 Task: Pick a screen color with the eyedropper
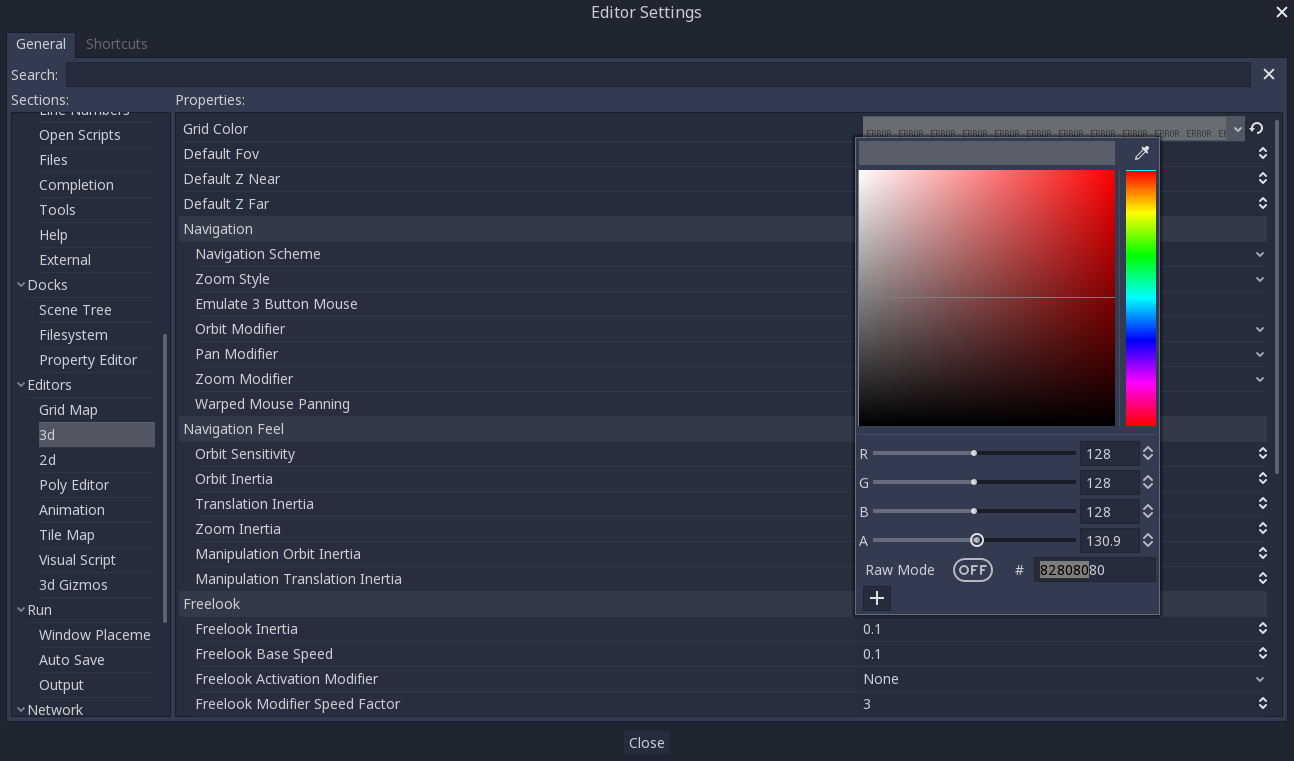[1141, 152]
